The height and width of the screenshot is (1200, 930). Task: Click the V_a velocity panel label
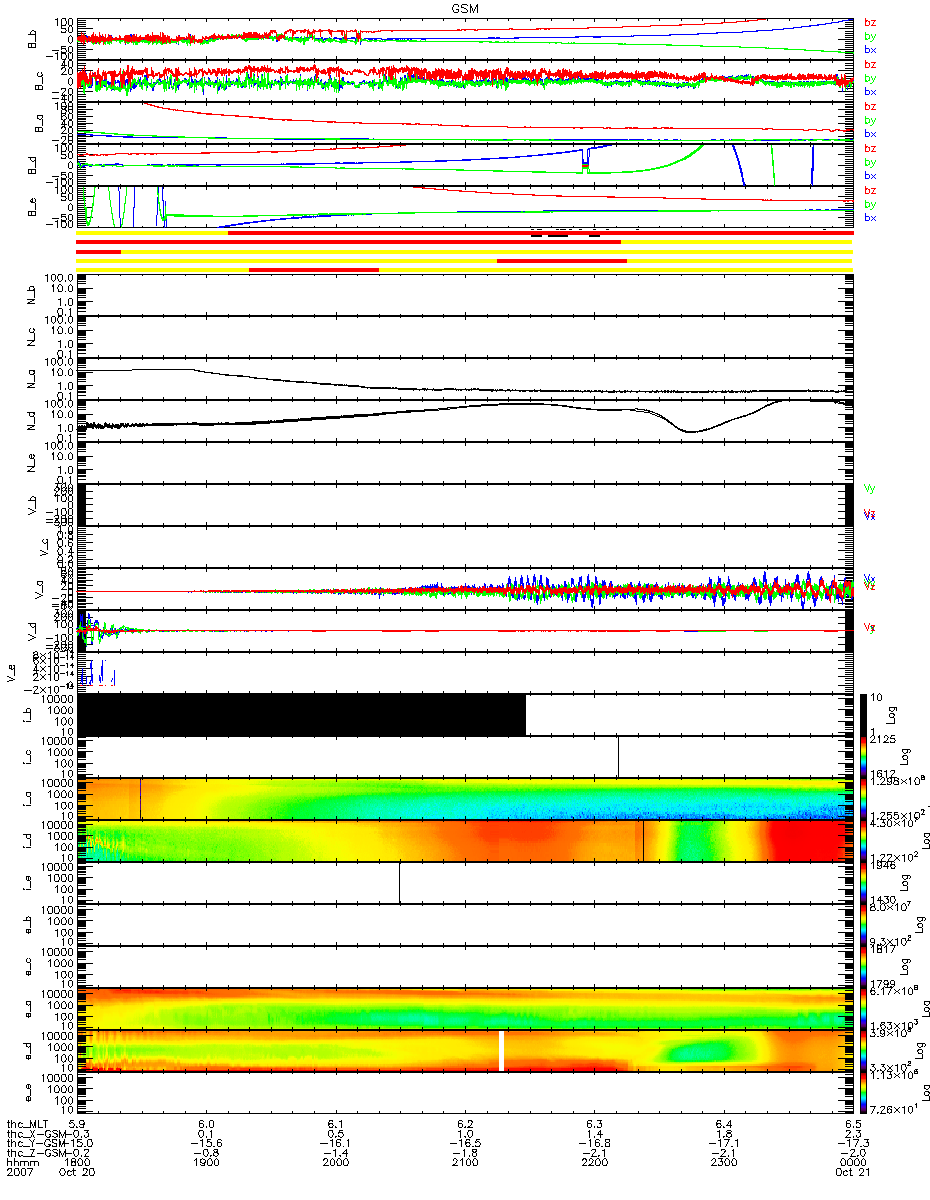pyautogui.click(x=40, y=589)
